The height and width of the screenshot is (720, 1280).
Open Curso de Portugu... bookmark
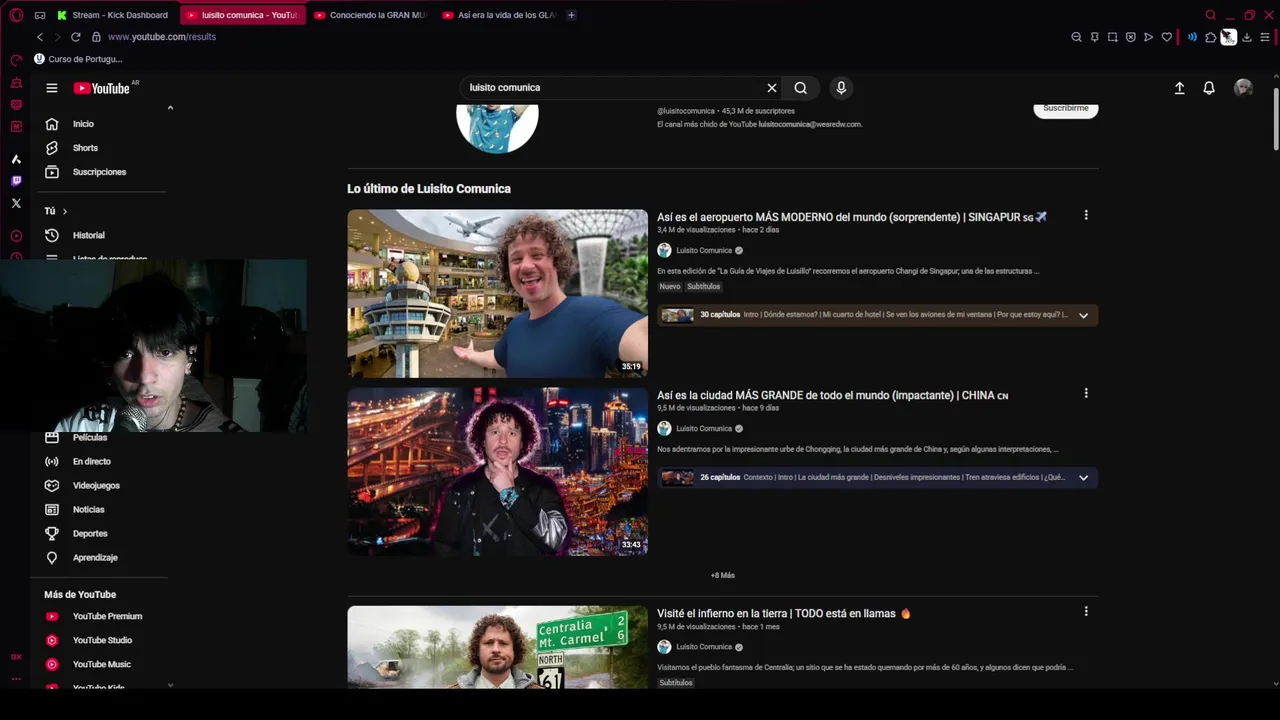tap(78, 59)
